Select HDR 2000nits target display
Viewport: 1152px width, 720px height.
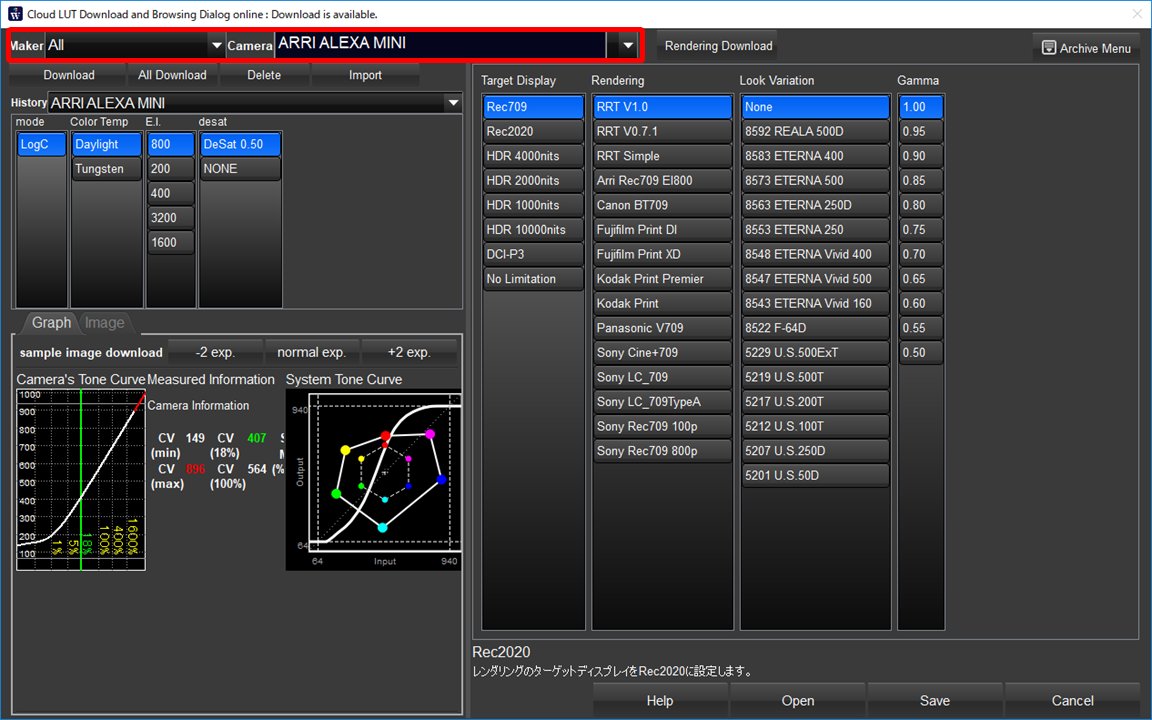[533, 181]
